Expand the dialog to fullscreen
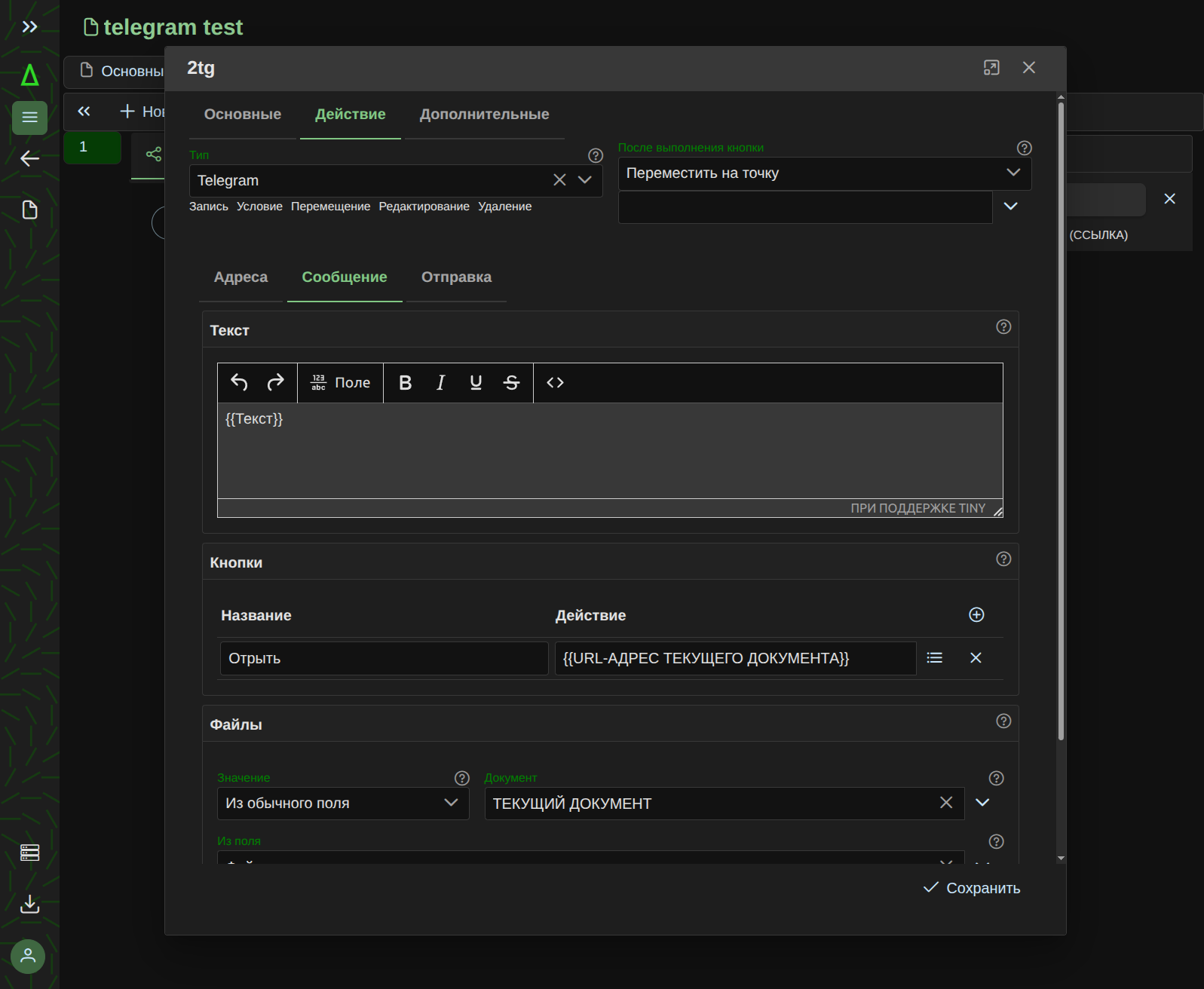The height and width of the screenshot is (989, 1204). click(x=991, y=68)
